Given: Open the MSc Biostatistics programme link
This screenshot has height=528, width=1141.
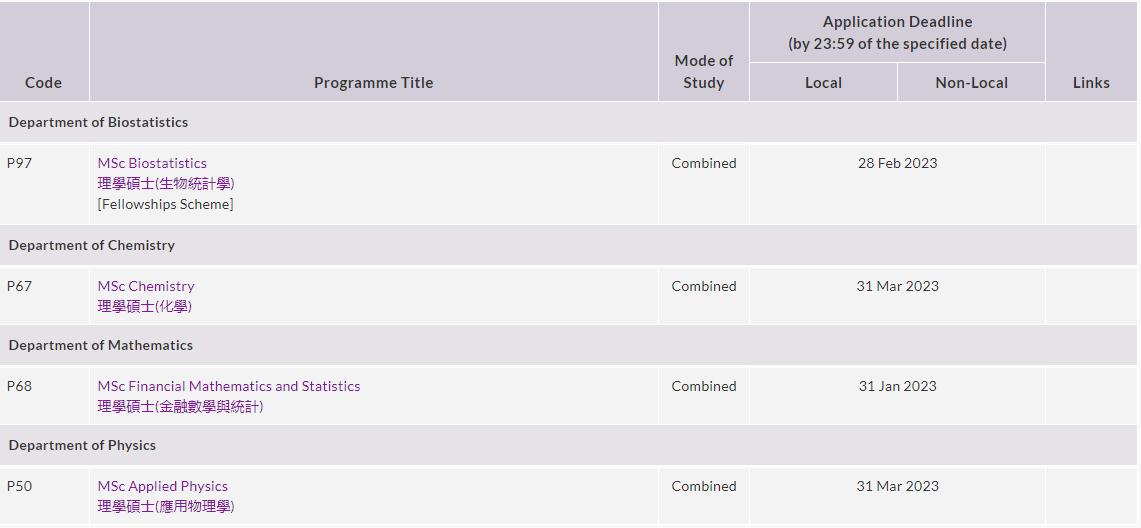Looking at the screenshot, I should [x=152, y=163].
